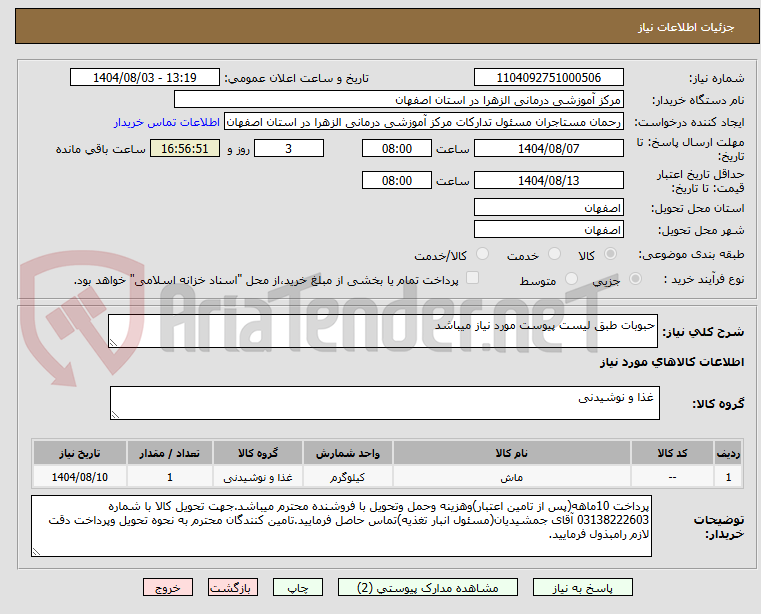This screenshot has width=761, height=614.
Task: Select the متوسط purchase type radio
Action: point(571,279)
